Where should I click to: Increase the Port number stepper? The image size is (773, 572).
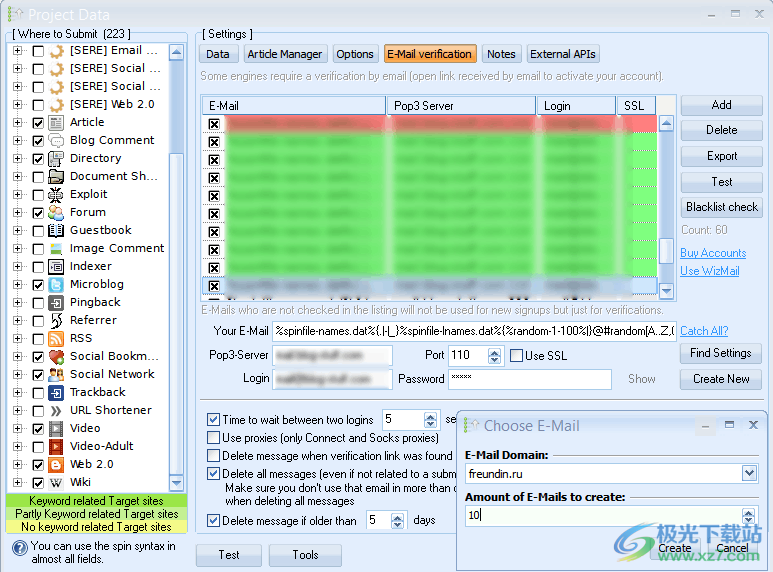494,352
